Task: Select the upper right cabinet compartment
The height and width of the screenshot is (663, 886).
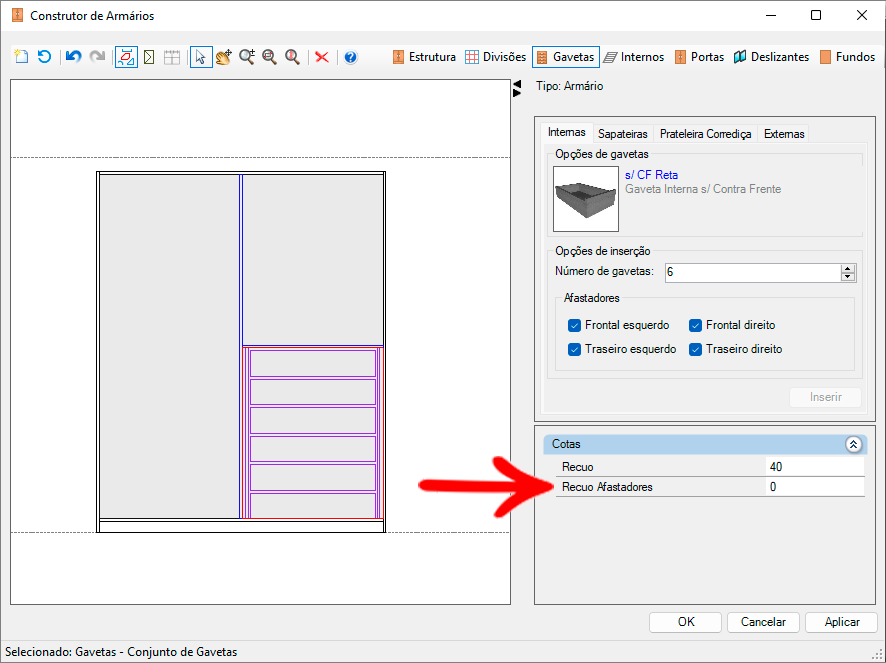Action: tap(313, 259)
